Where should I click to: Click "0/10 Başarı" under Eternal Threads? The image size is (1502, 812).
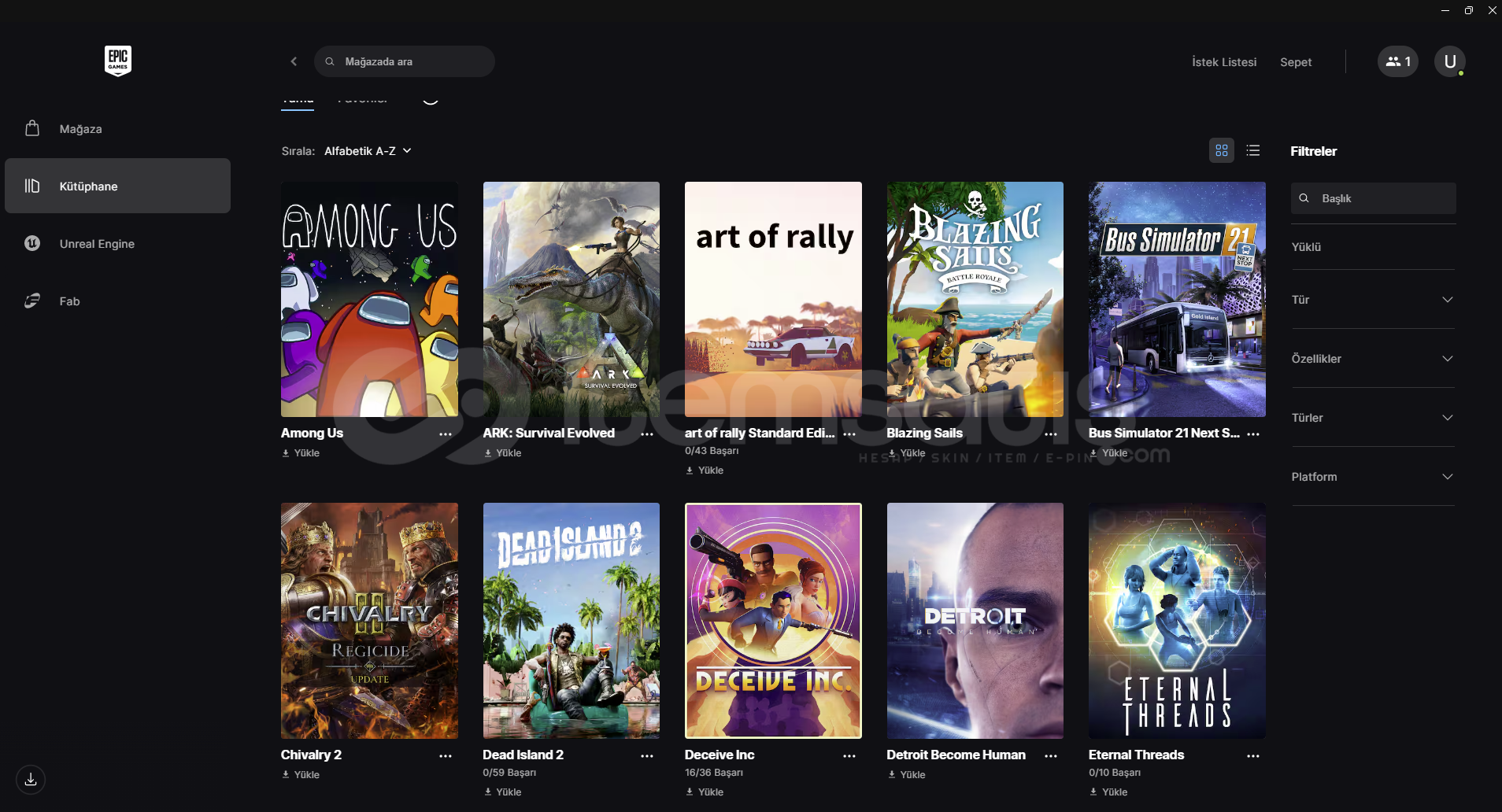(x=1115, y=773)
